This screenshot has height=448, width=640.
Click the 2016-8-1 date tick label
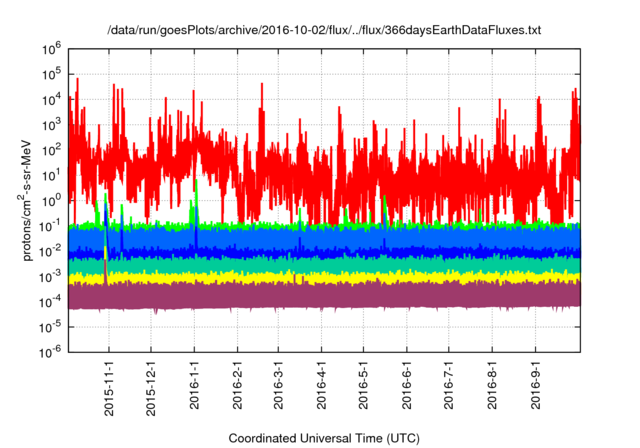click(x=492, y=385)
